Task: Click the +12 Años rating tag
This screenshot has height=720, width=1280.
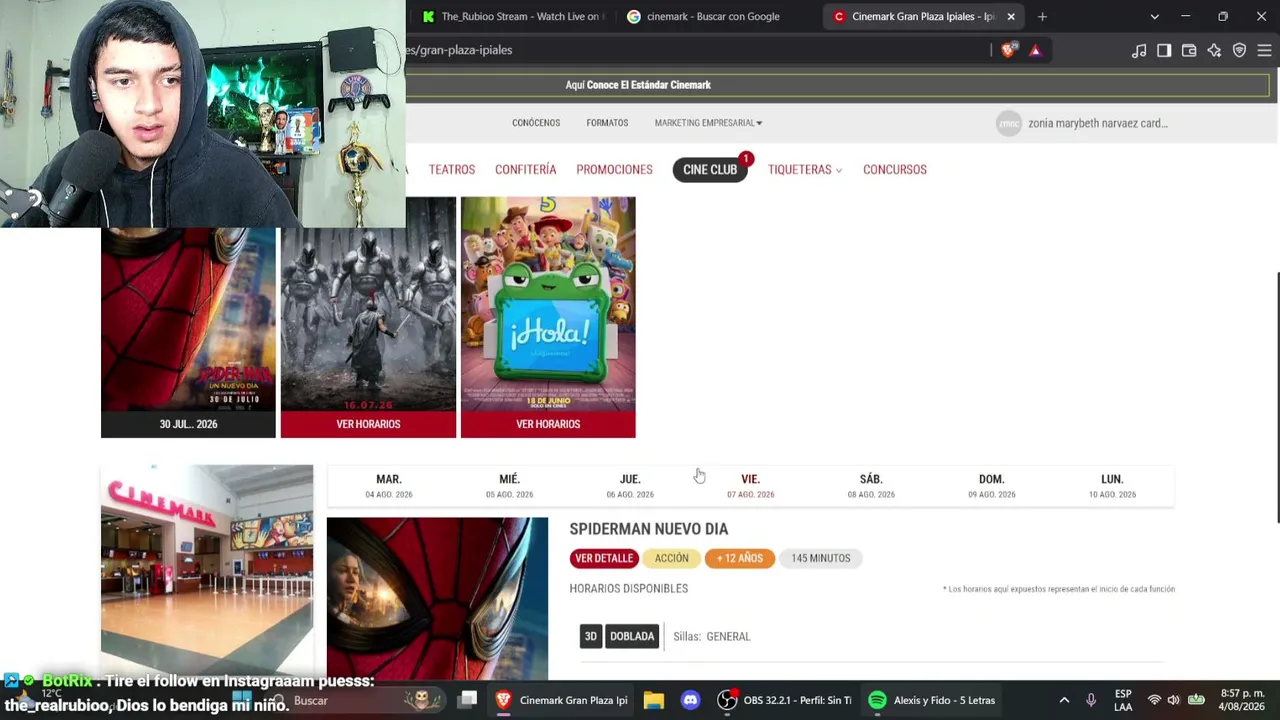Action: click(x=740, y=558)
